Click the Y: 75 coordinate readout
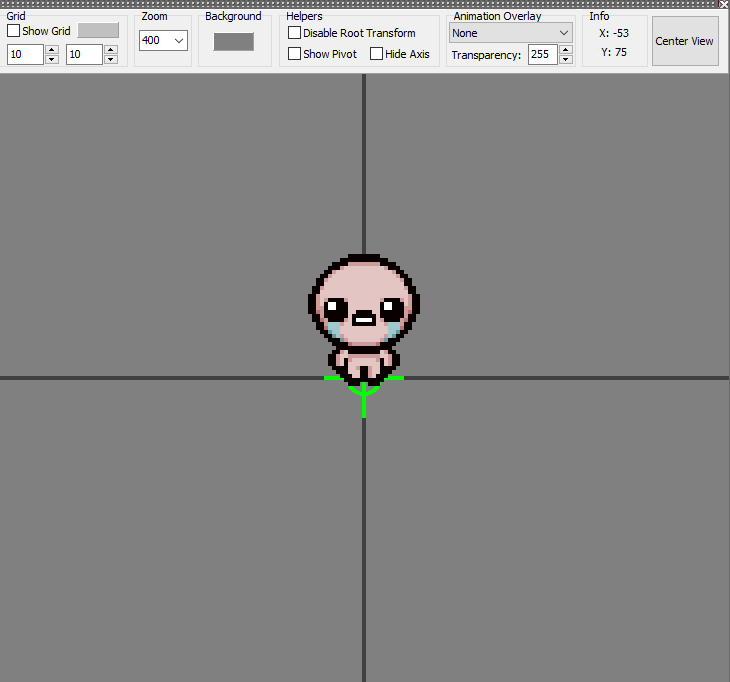 (x=614, y=52)
